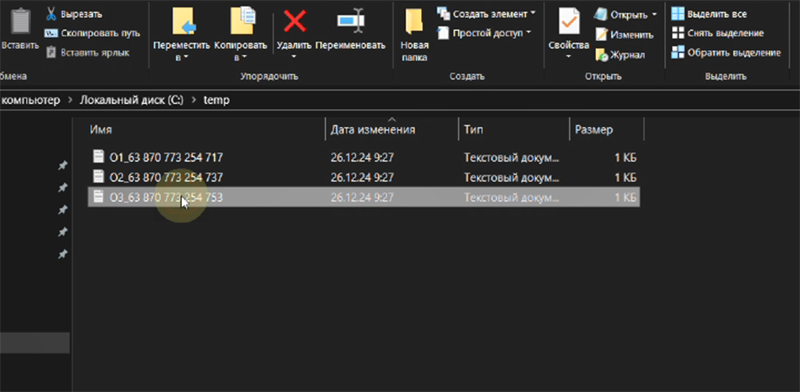
Task: Click the Журнал button
Action: pos(620,55)
